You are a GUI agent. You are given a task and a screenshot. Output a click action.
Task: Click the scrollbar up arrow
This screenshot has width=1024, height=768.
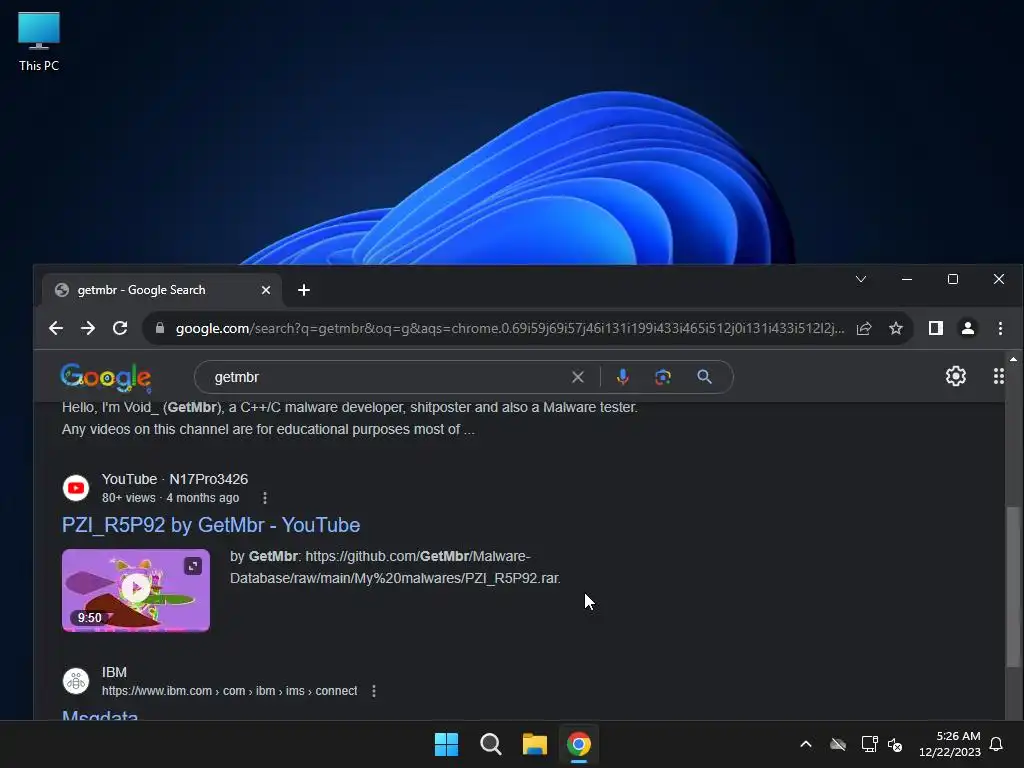pos(1013,359)
